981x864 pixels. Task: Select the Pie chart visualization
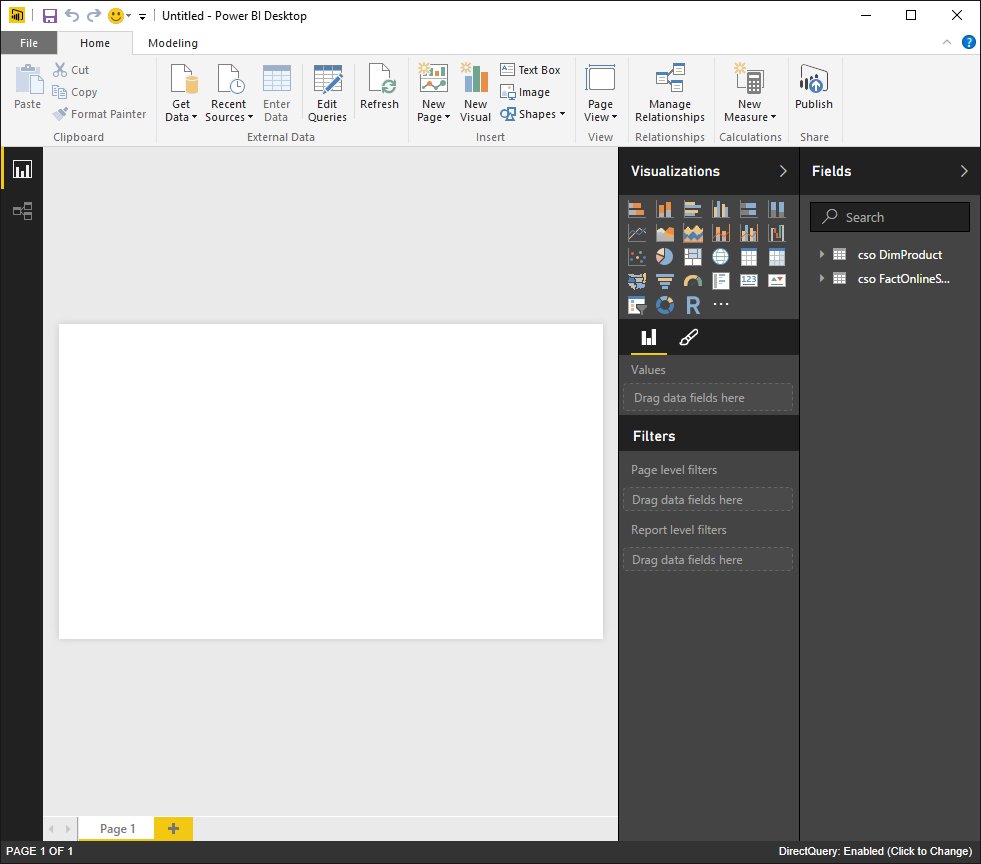tap(665, 256)
